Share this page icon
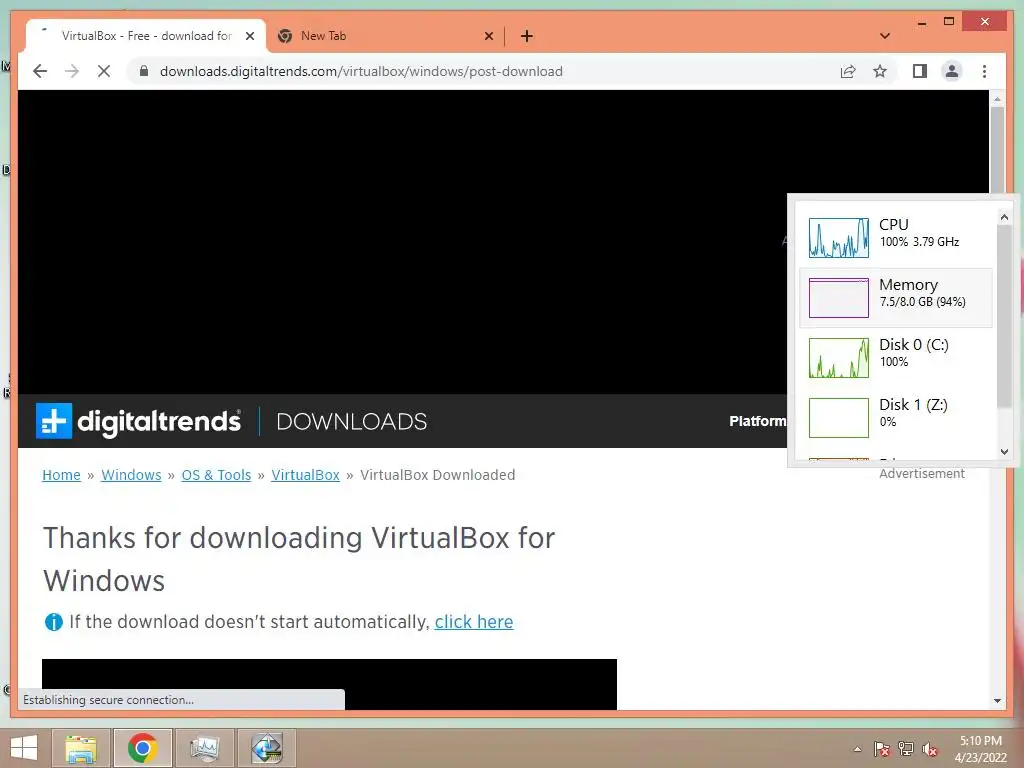Image resolution: width=1024 pixels, height=768 pixels. pyautogui.click(x=848, y=71)
